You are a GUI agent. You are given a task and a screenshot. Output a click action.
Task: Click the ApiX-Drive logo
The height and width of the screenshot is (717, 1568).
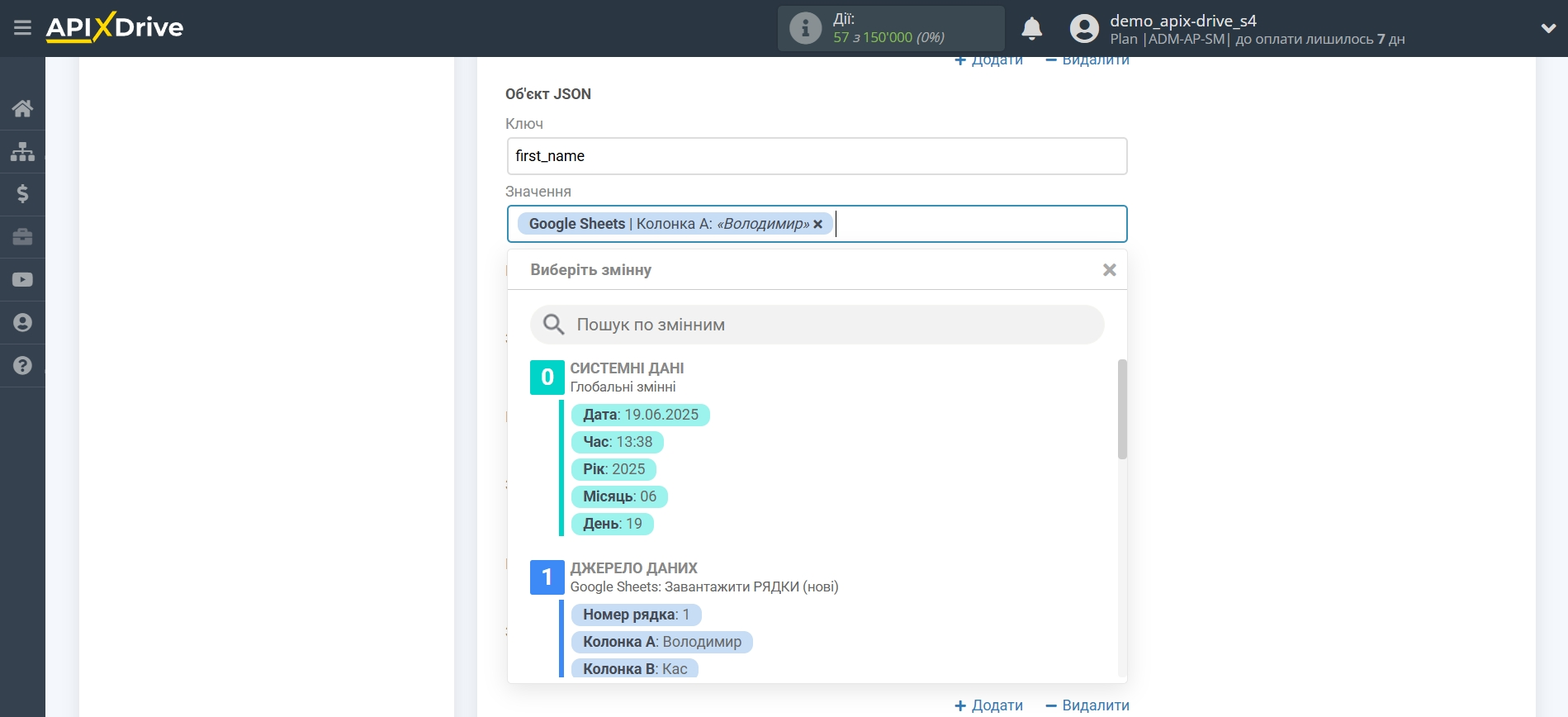[x=115, y=27]
